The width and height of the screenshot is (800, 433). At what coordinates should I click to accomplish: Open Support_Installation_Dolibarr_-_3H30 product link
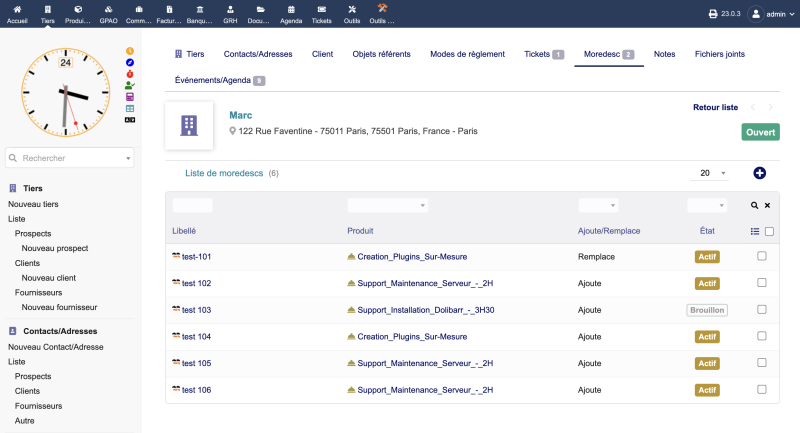pyautogui.click(x=426, y=310)
